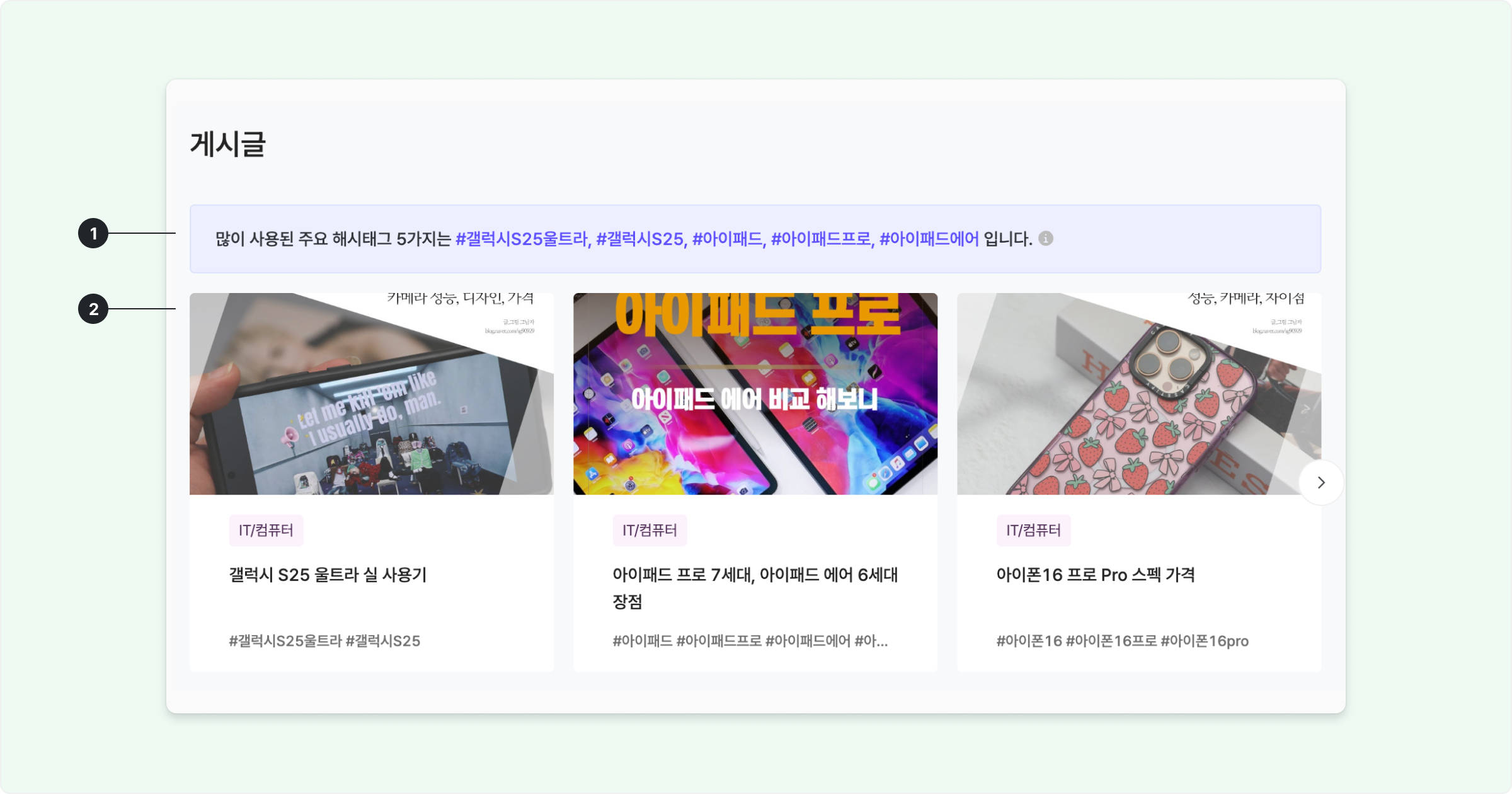The image size is (1512, 794).
Task: Open the iPad Pro comparison thumbnail
Action: [x=755, y=394]
